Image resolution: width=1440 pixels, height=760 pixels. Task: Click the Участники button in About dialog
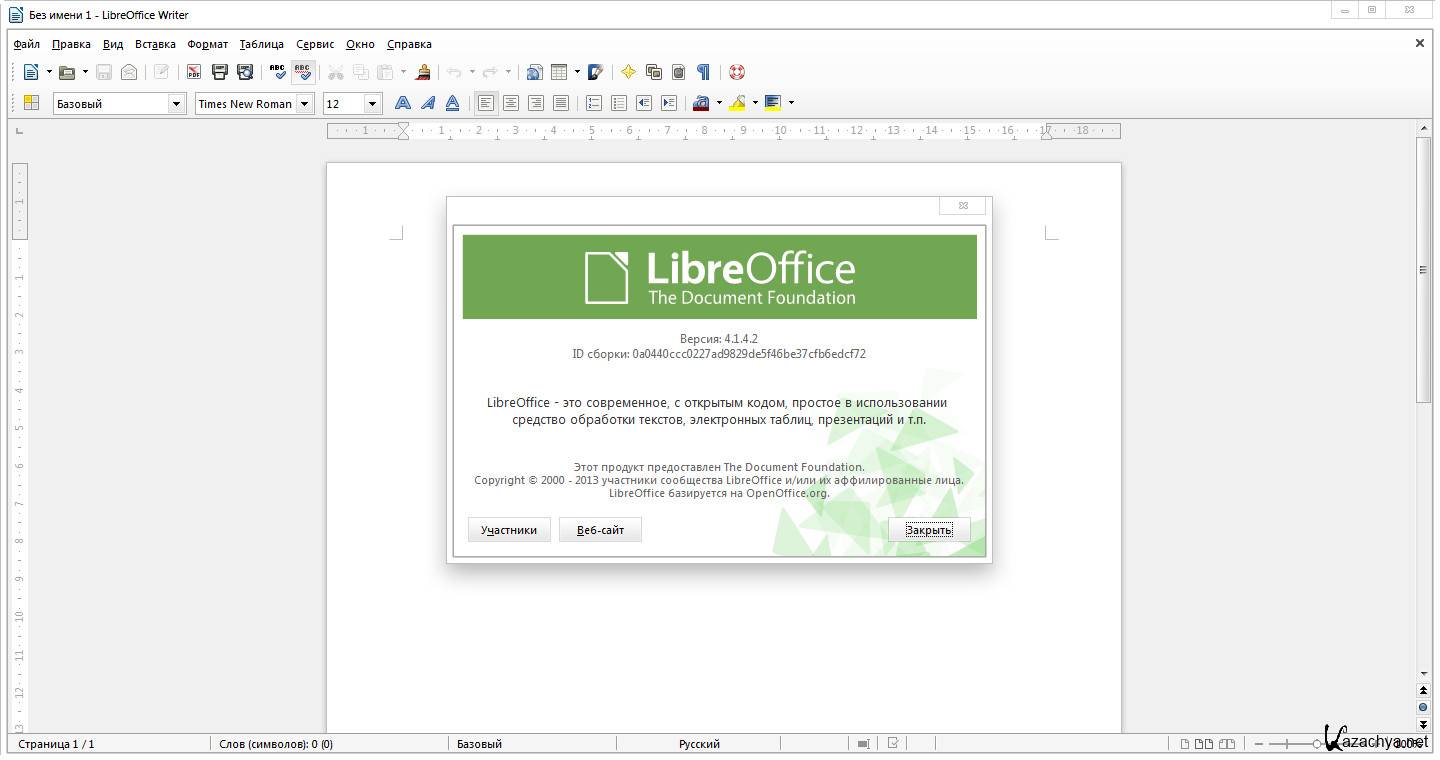point(509,530)
